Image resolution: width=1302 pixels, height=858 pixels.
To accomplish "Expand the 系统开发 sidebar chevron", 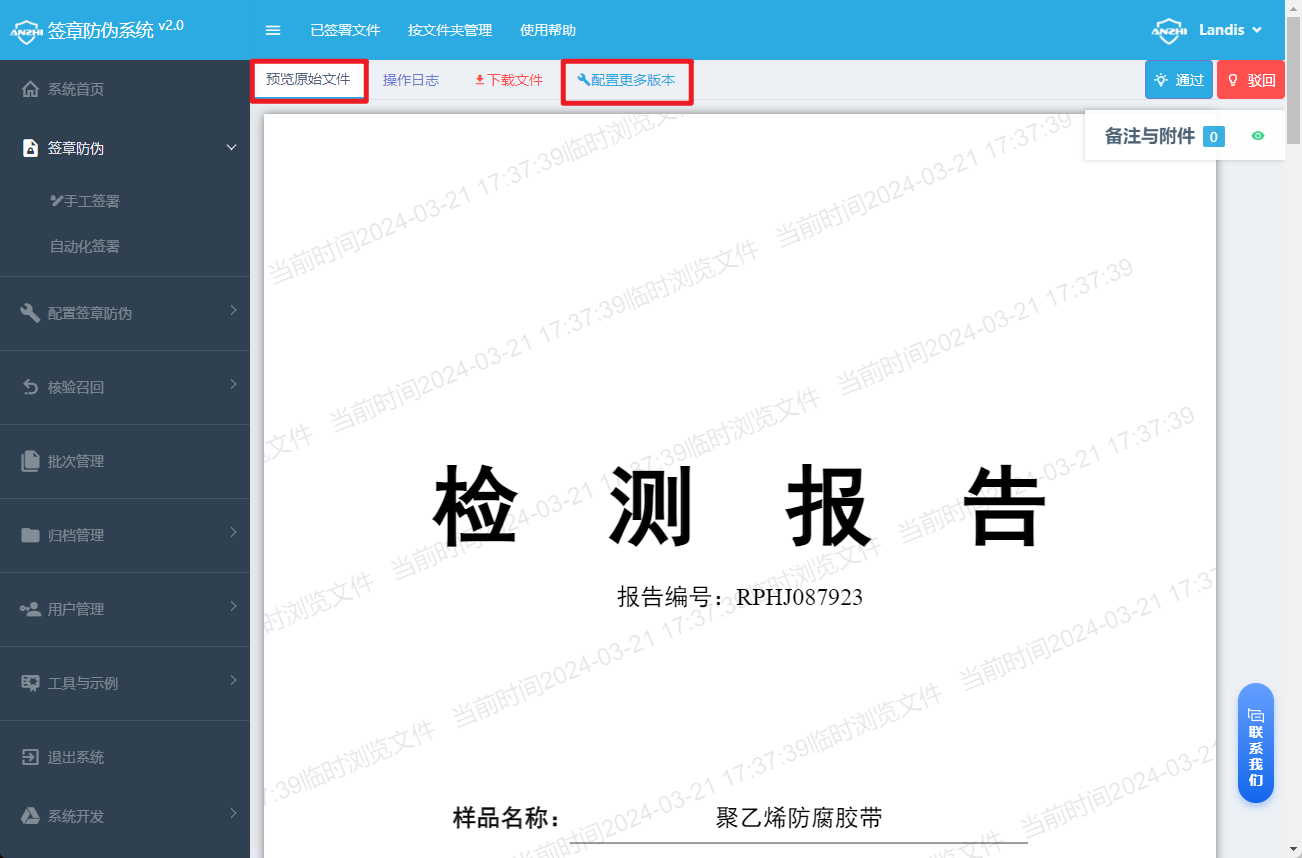I will [x=233, y=813].
